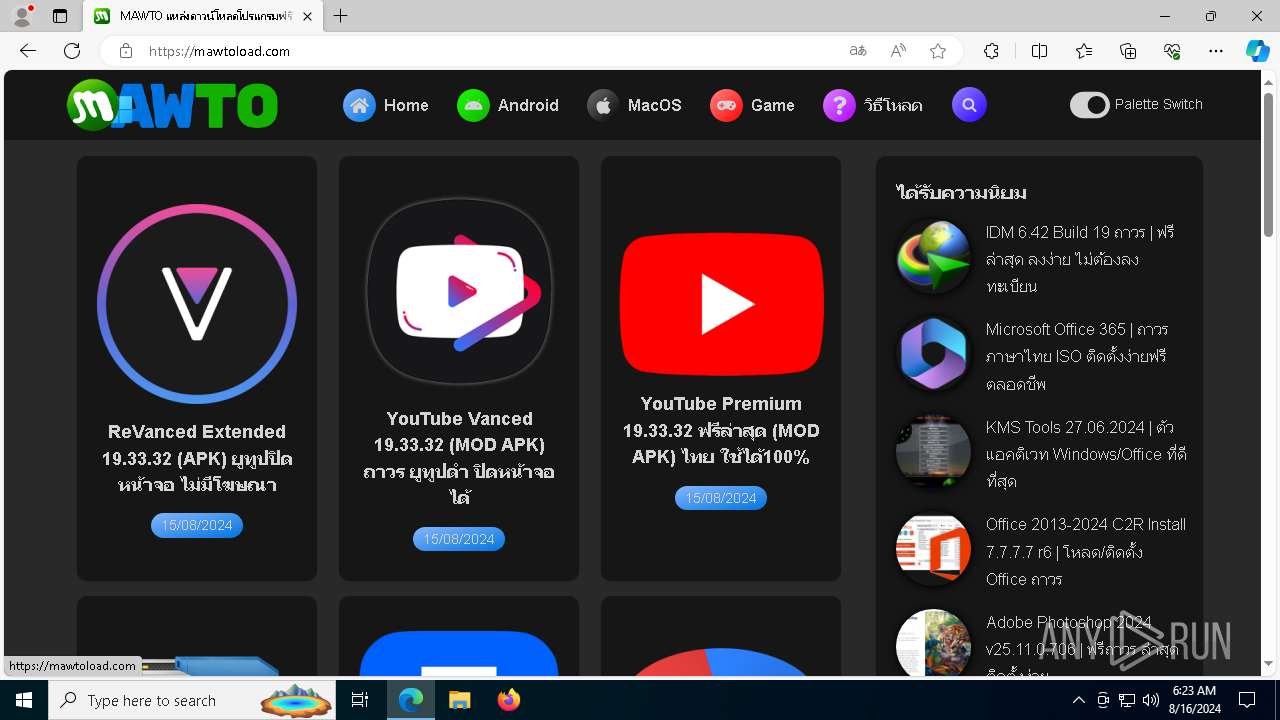Image resolution: width=1280 pixels, height=720 pixels.
Task: Open Task View on taskbar
Action: click(361, 700)
